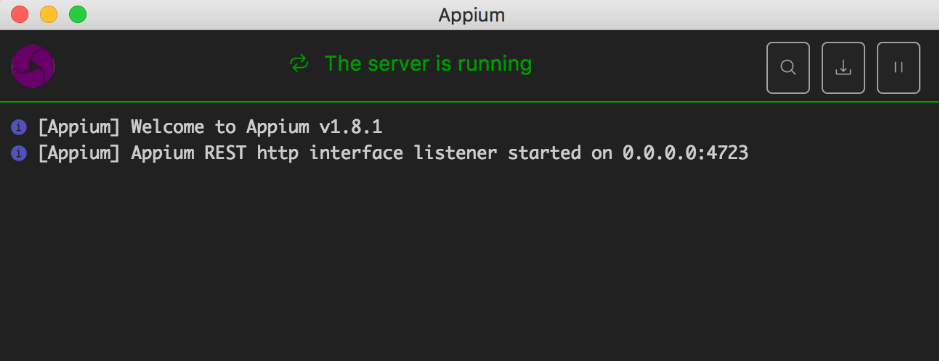Click the purple Appium logo

coord(33,66)
